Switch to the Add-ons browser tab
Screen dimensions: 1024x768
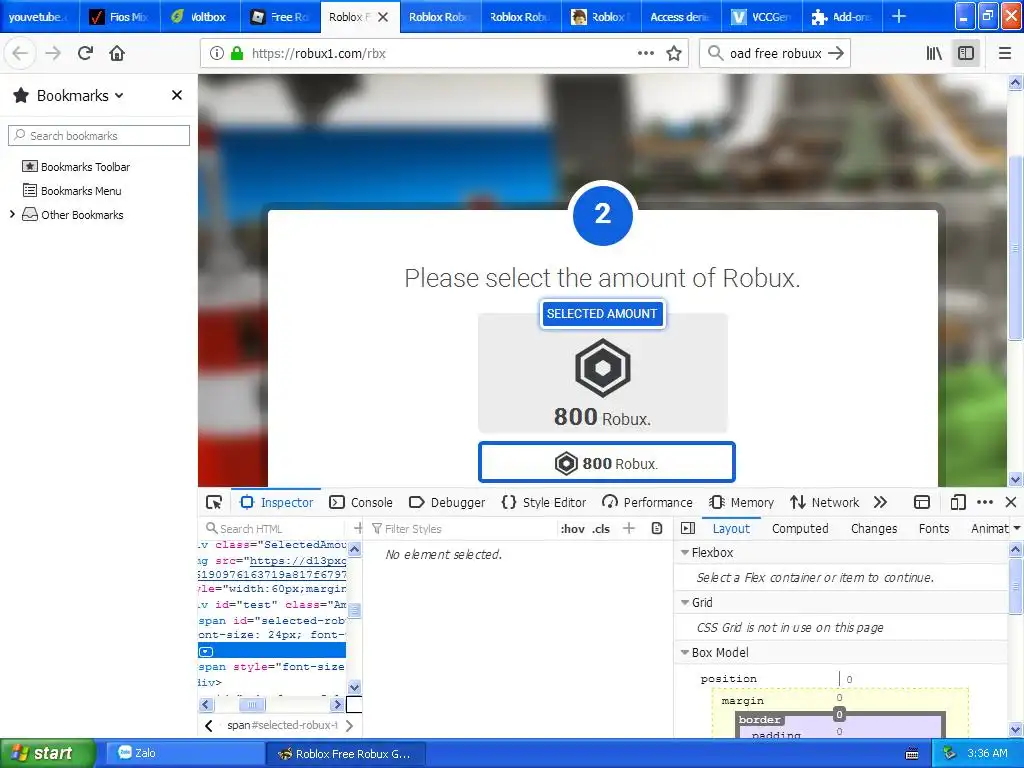coord(842,16)
